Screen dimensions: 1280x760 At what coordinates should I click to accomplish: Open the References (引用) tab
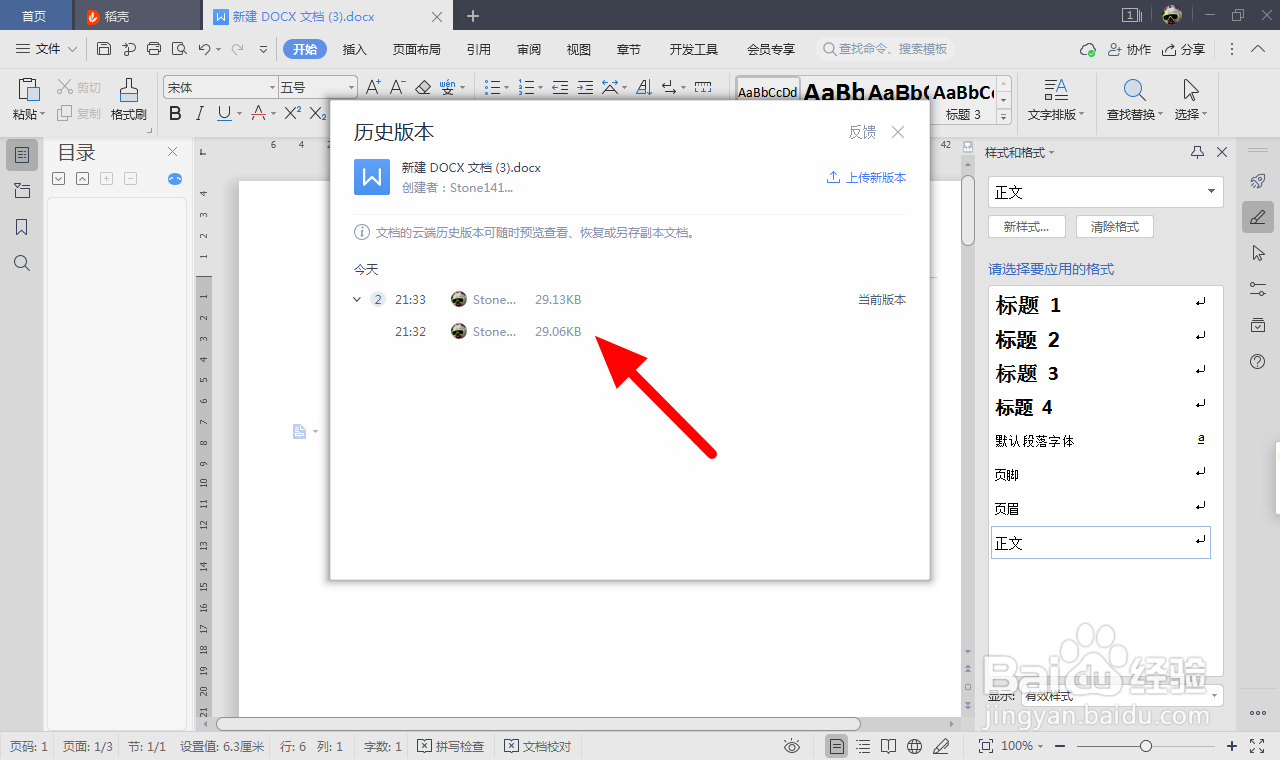pyautogui.click(x=479, y=49)
